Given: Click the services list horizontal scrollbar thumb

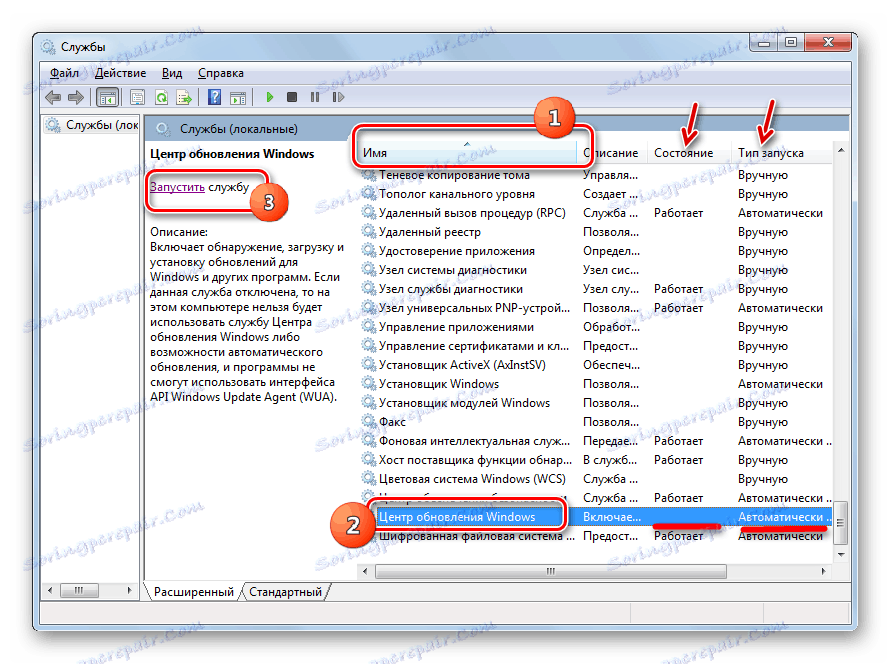Looking at the screenshot, I should tap(551, 571).
